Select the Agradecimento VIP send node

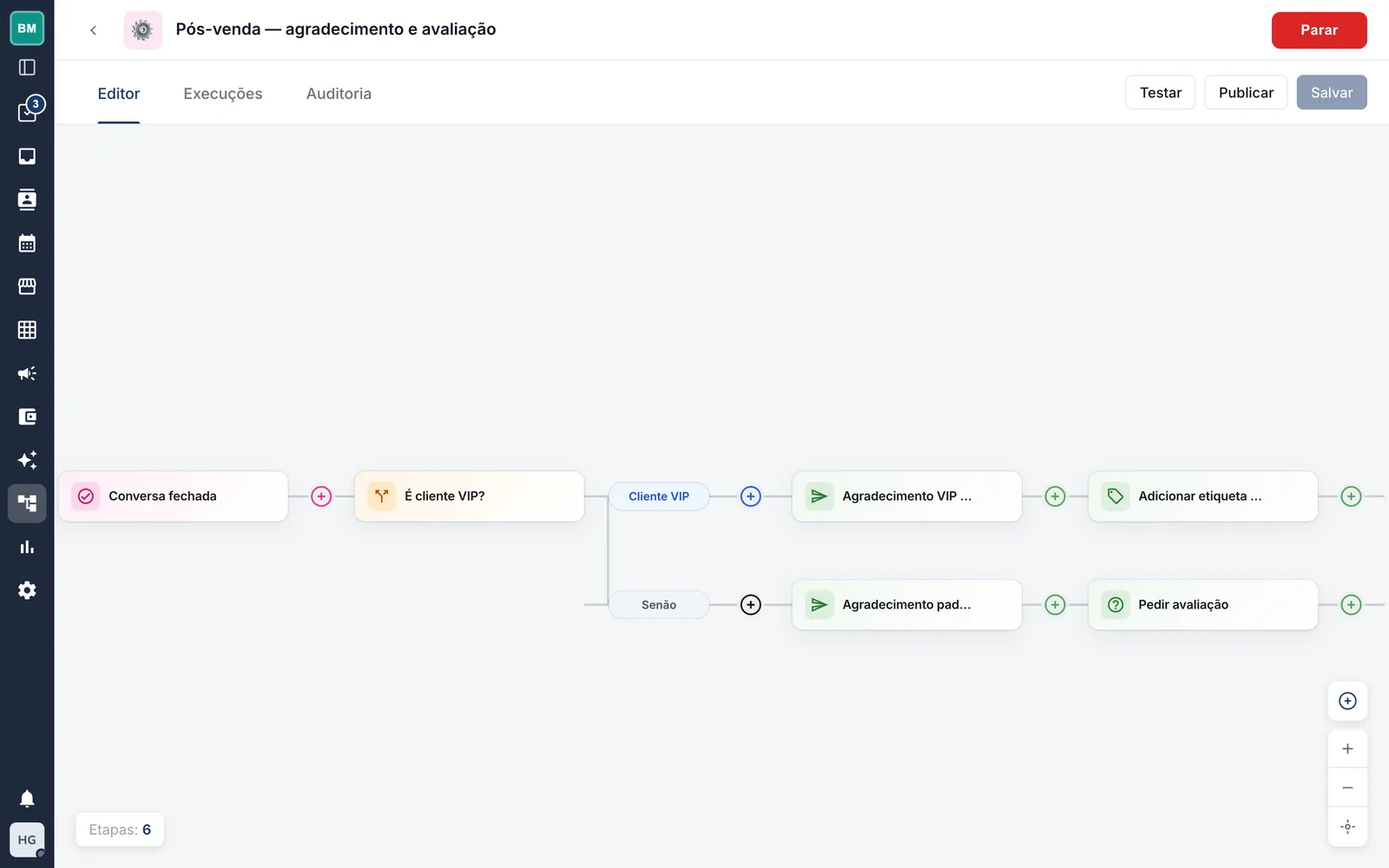coord(906,496)
